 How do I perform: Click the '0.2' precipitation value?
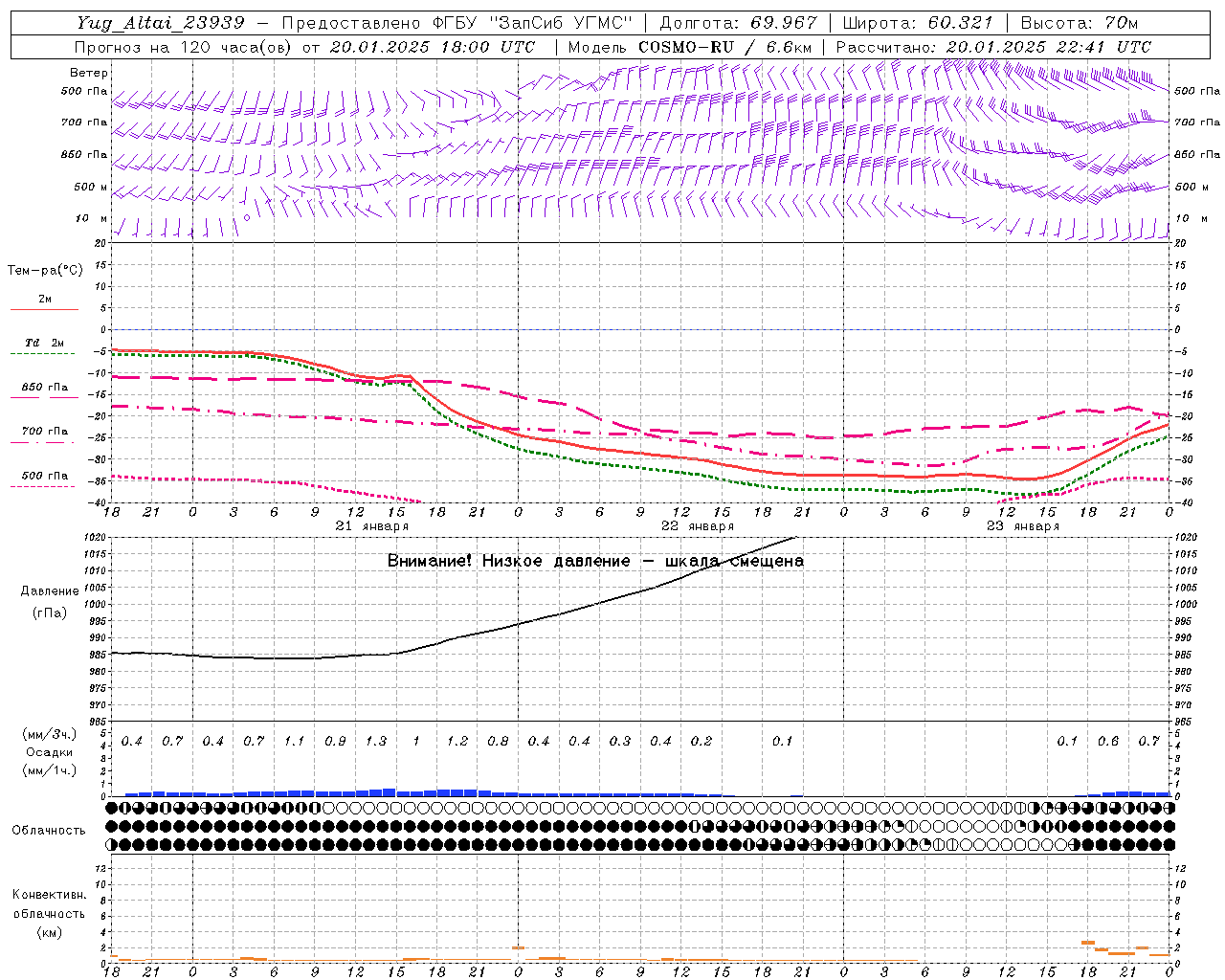pos(702,742)
